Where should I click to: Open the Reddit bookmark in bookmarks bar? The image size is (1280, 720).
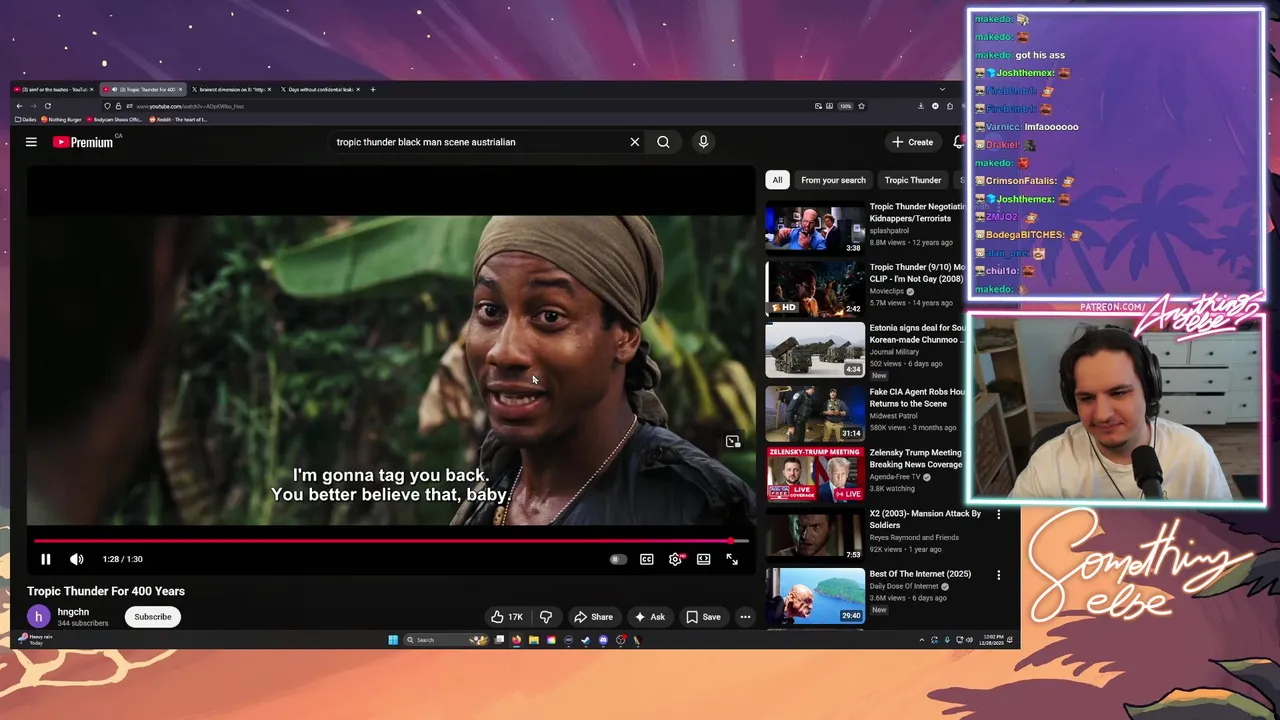(178, 119)
